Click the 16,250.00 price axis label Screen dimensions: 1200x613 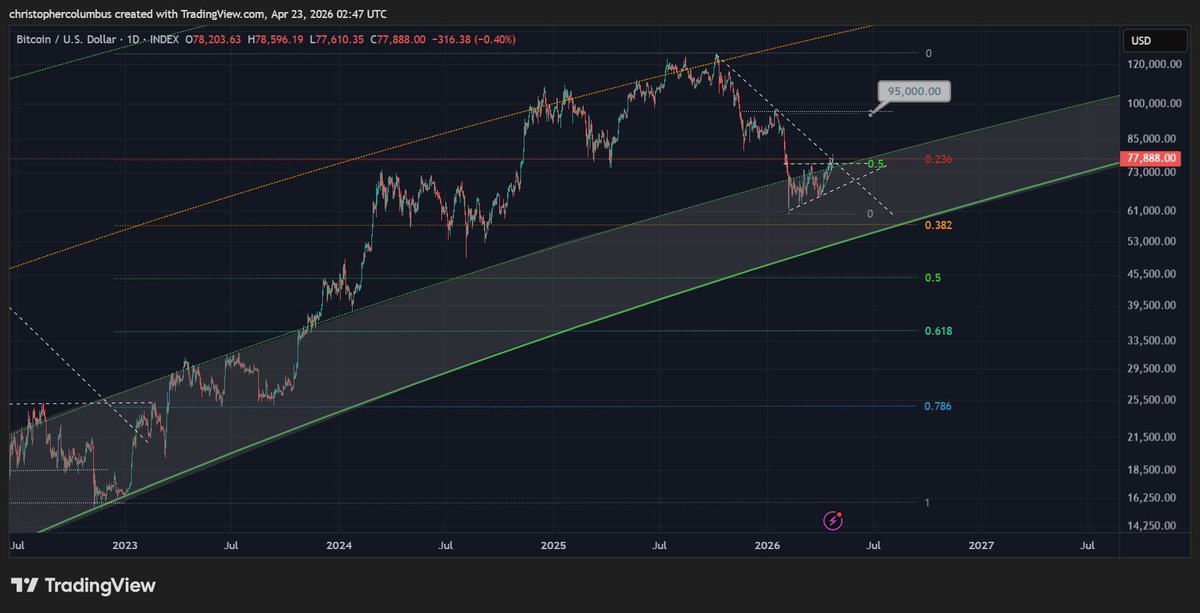(1153, 496)
